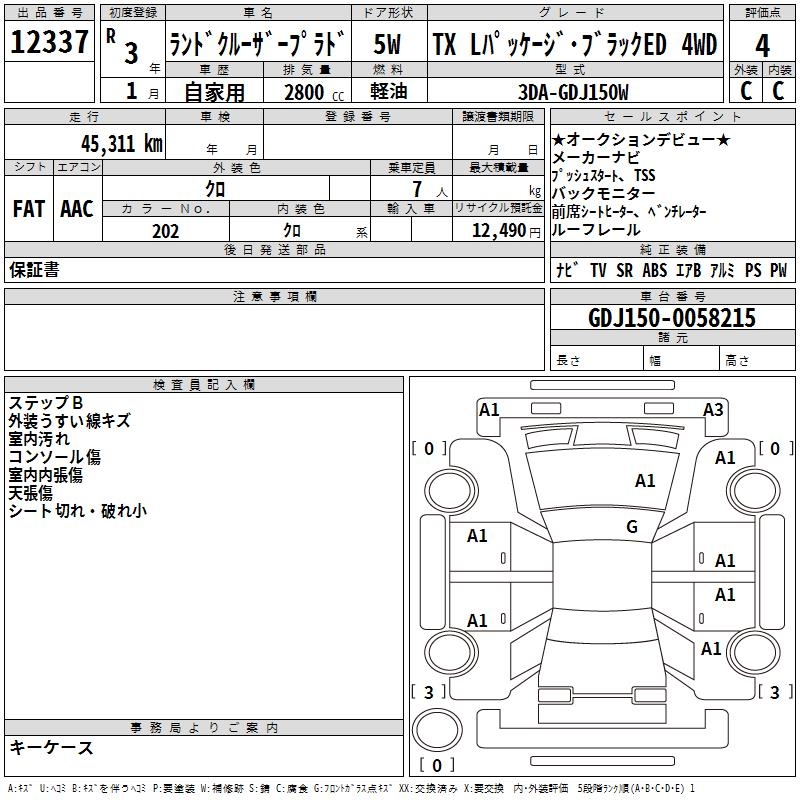Image resolution: width=800 pixels, height=800 pixels.
Task: Click the メーカーナビ sales point
Action: click(x=595, y=158)
